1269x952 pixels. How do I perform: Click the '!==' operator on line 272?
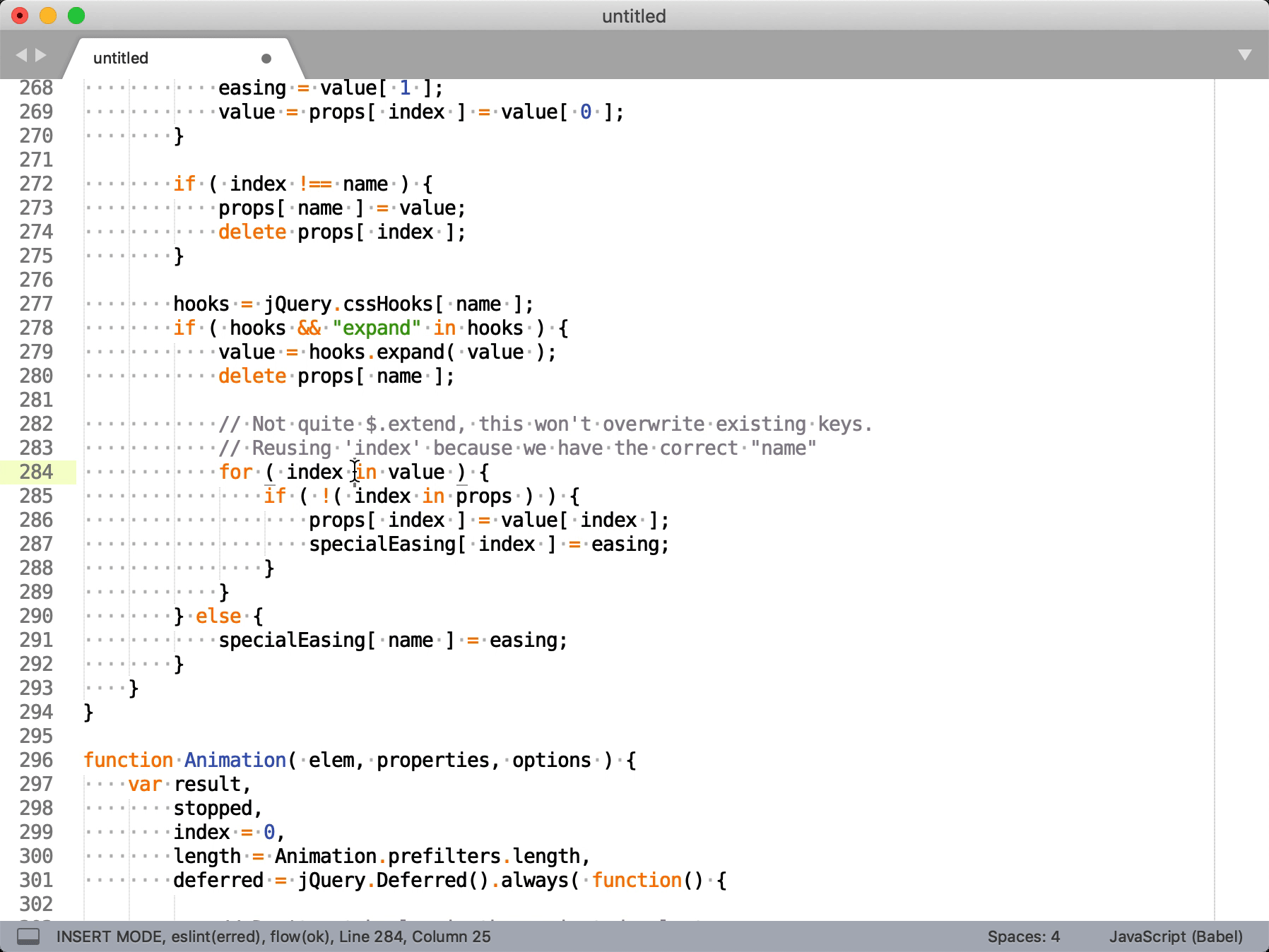pyautogui.click(x=314, y=184)
